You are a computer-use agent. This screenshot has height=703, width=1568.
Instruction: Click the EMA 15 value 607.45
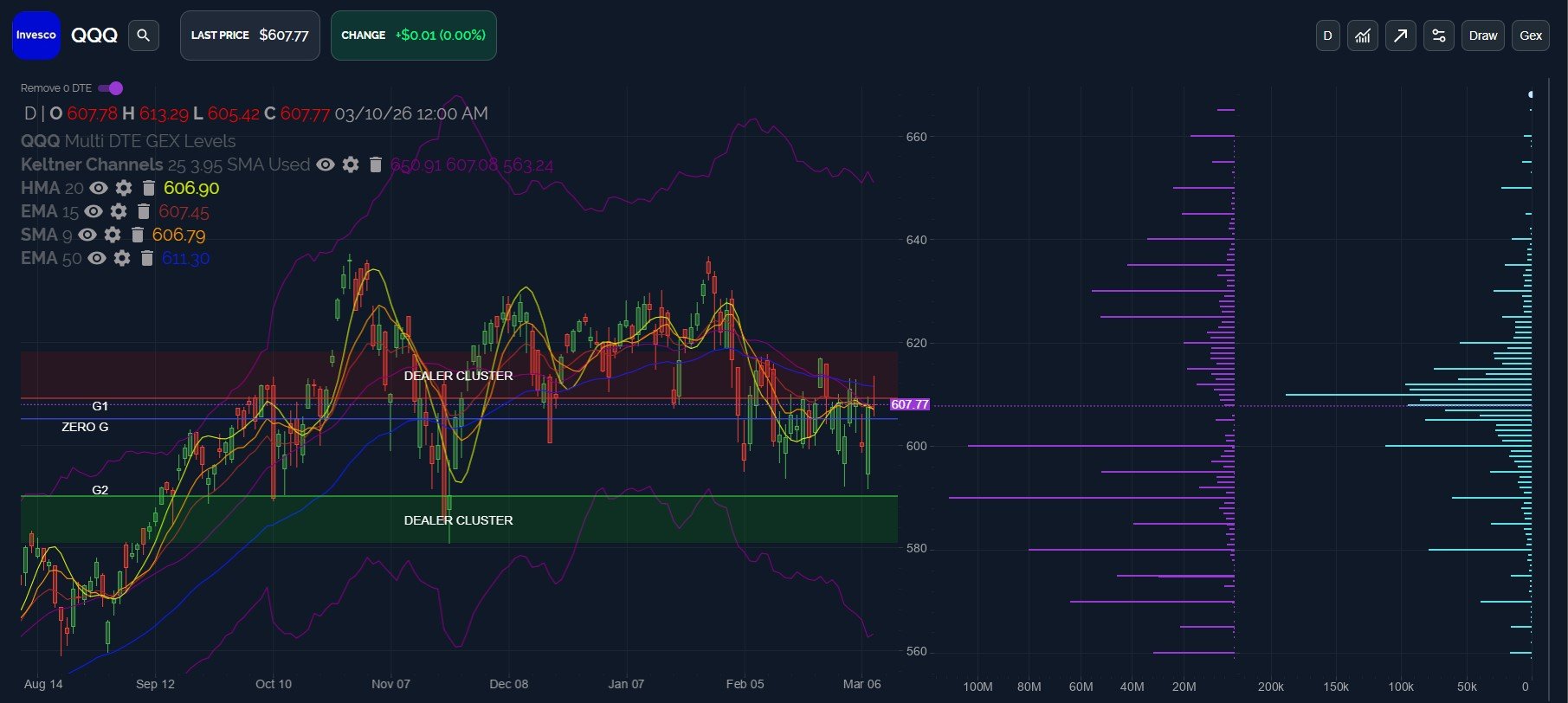pos(184,211)
